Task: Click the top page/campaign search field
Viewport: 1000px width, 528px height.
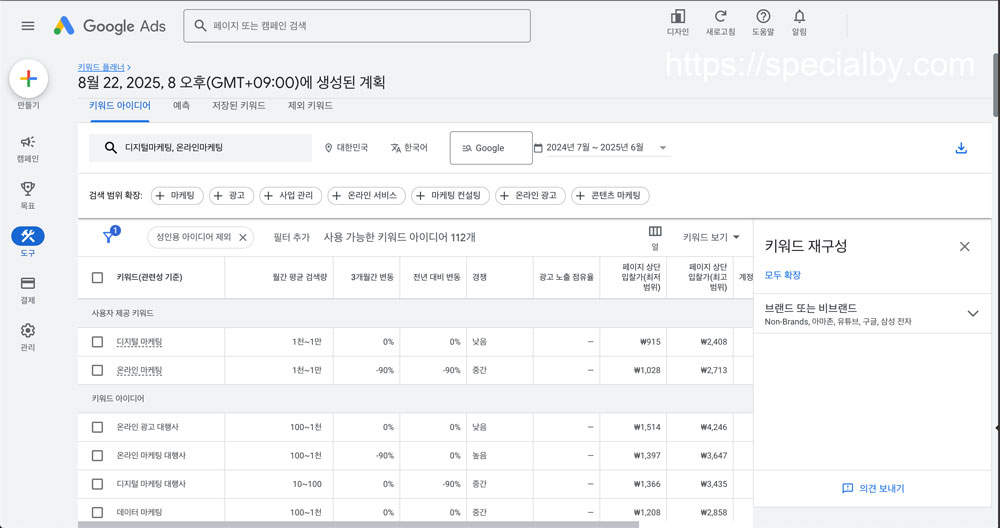Action: (x=357, y=26)
